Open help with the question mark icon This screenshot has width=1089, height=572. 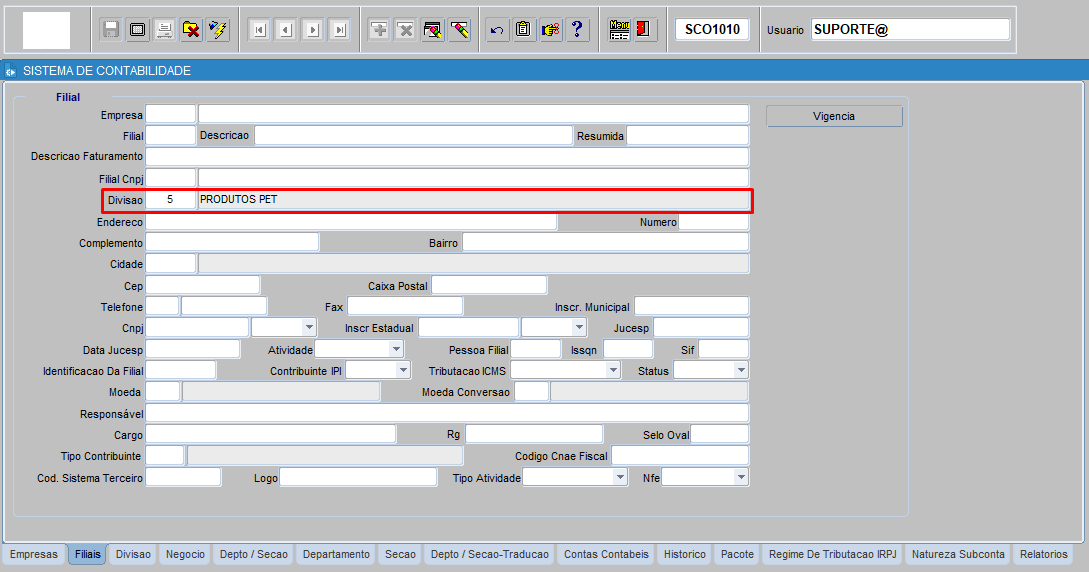click(x=577, y=30)
